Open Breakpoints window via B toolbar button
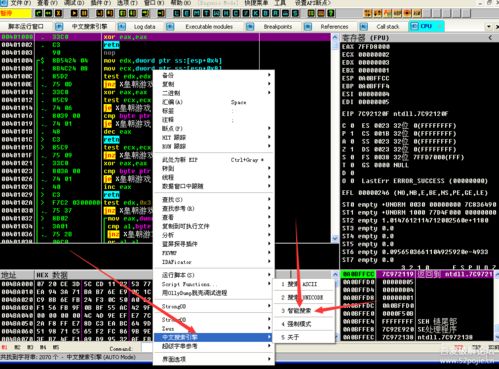499x369 pixels. pos(265,13)
